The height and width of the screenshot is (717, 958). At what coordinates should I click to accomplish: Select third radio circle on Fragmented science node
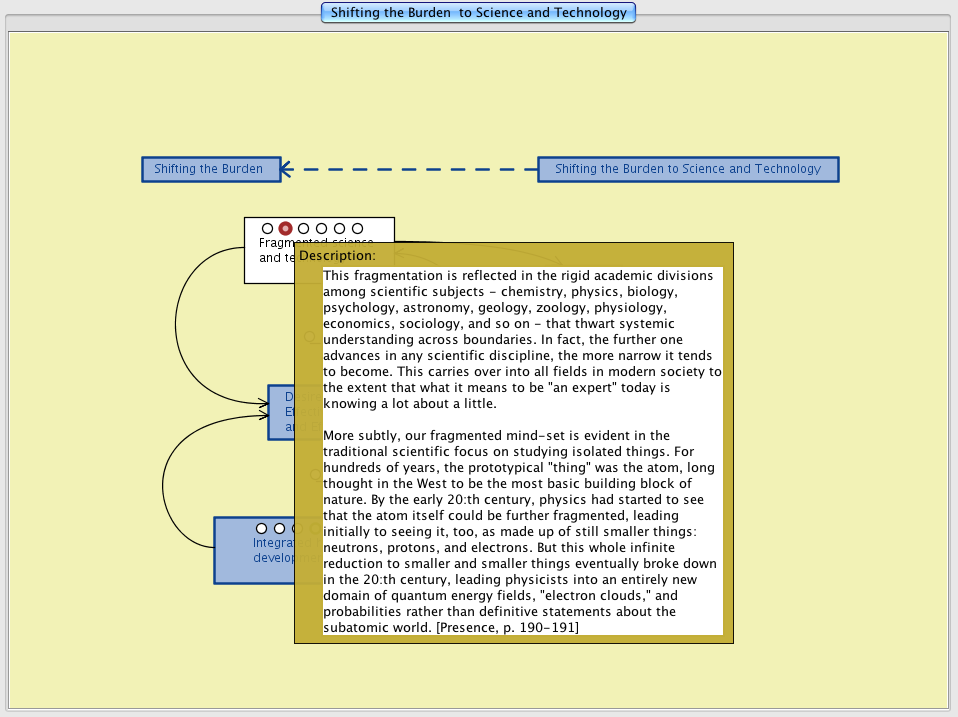pyautogui.click(x=304, y=229)
